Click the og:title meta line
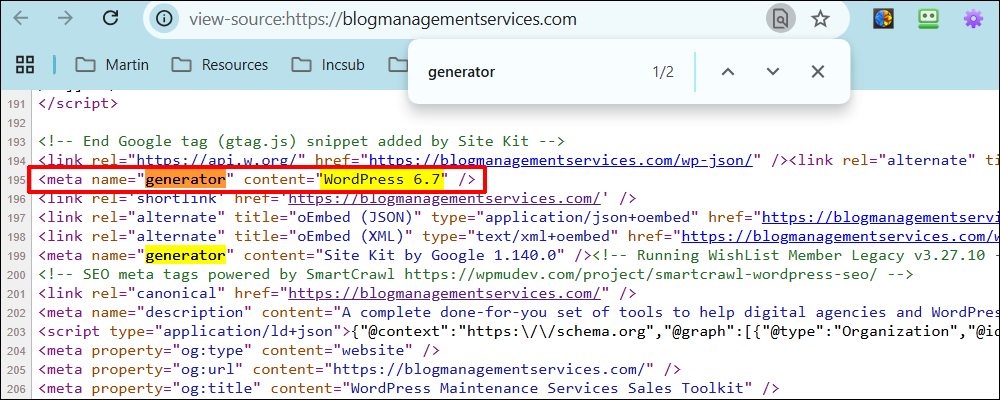The height and width of the screenshot is (400, 1000). pyautogui.click(x=409, y=389)
